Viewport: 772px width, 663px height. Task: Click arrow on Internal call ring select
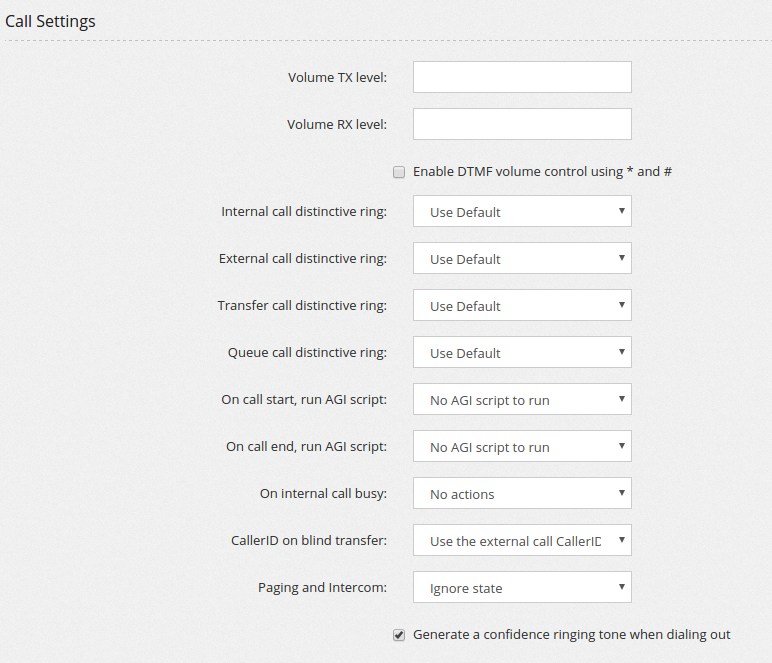(622, 210)
